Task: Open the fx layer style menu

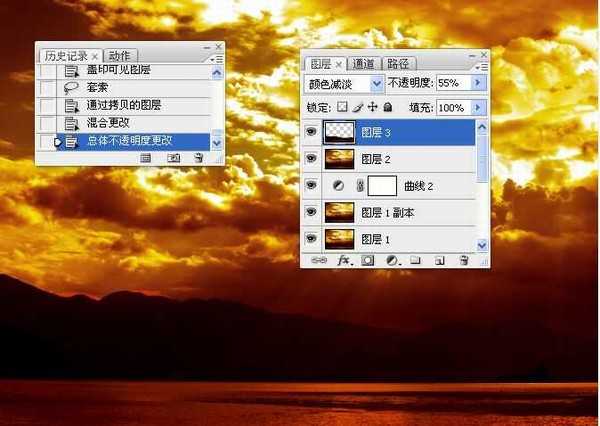Action: pyautogui.click(x=345, y=260)
